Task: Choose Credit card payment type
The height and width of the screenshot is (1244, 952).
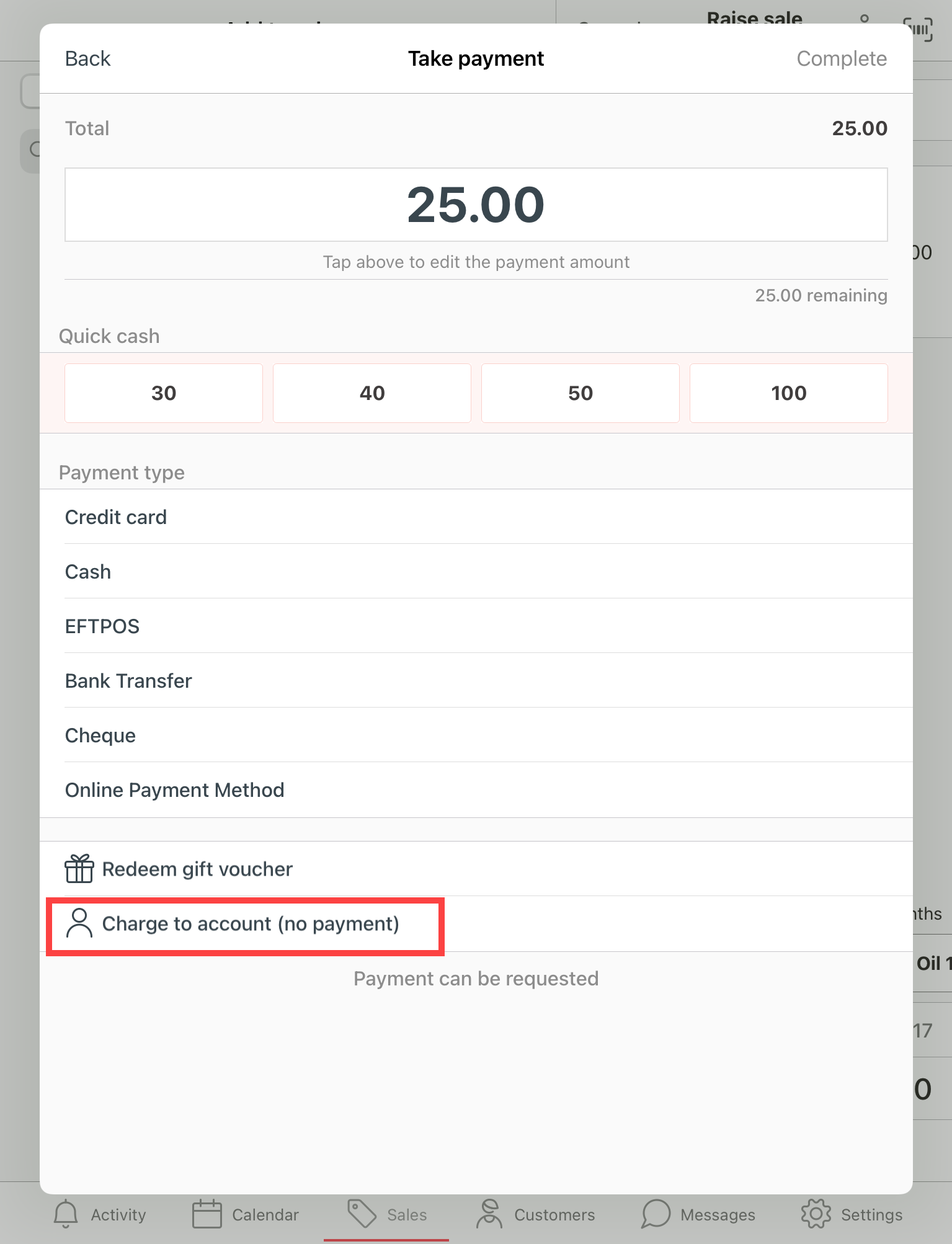Action: coord(116,517)
